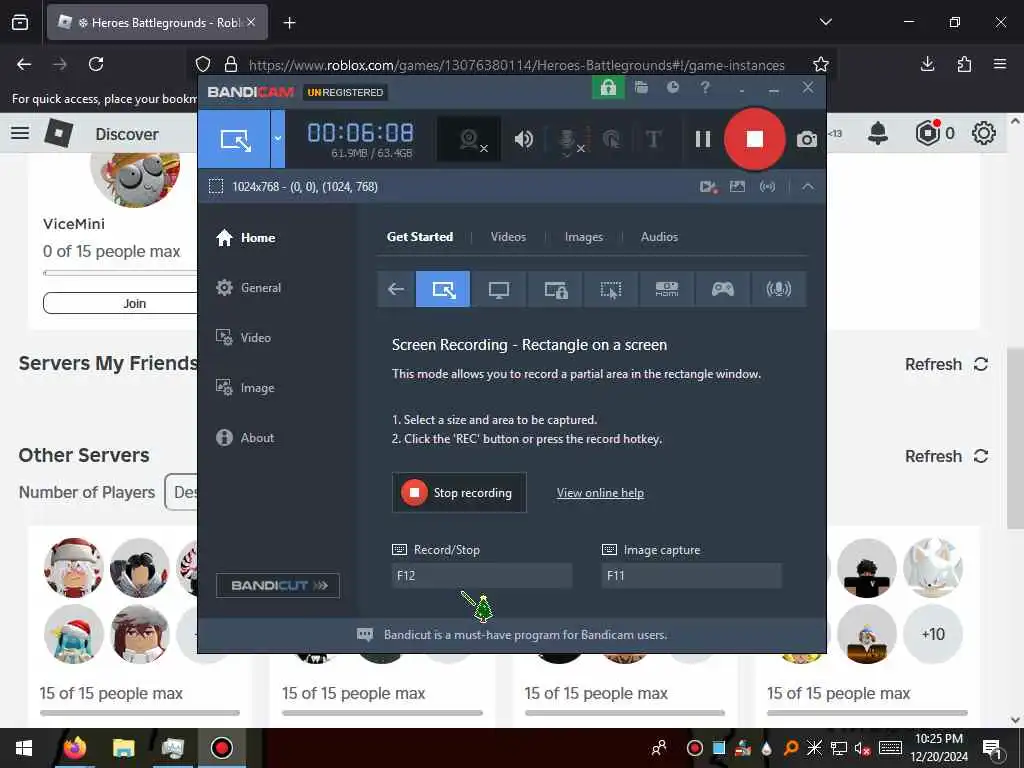
Task: Open the list all tabs dropdown
Action: (825, 22)
